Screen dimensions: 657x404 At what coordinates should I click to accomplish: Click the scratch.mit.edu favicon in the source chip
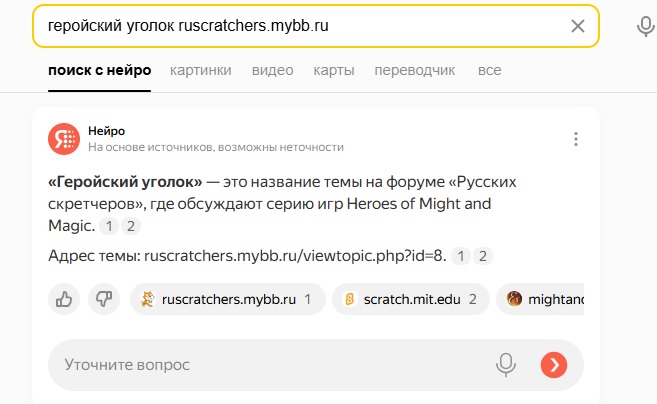[x=349, y=299]
